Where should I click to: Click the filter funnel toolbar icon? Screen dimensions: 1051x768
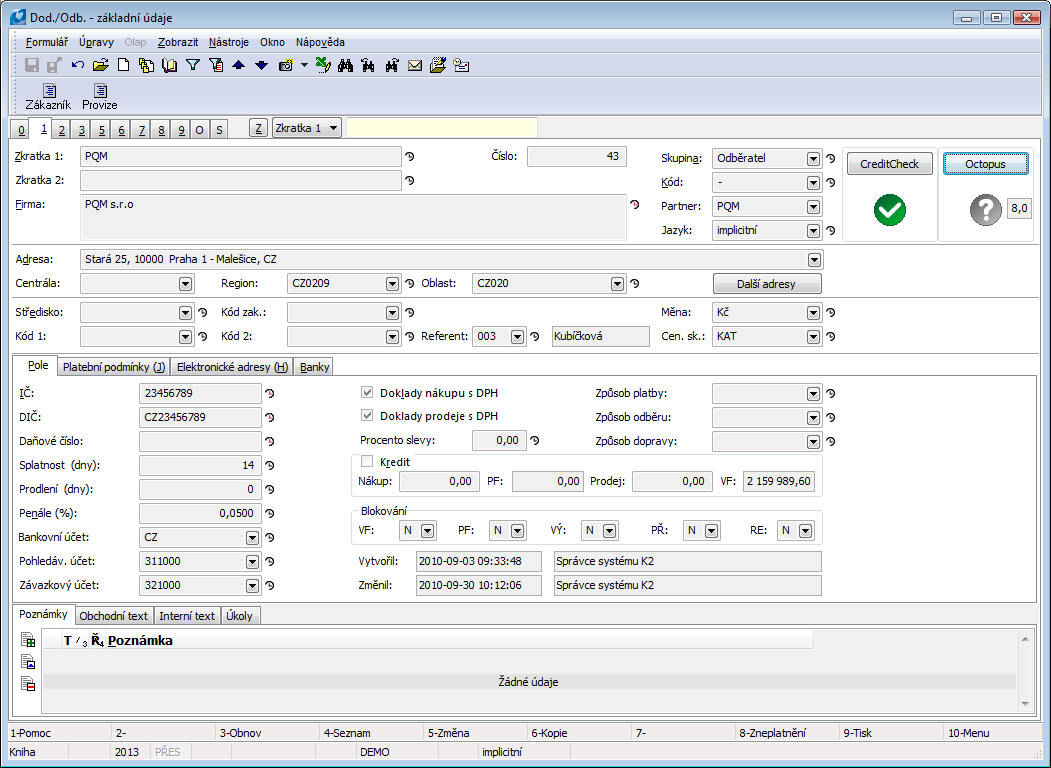[x=193, y=66]
